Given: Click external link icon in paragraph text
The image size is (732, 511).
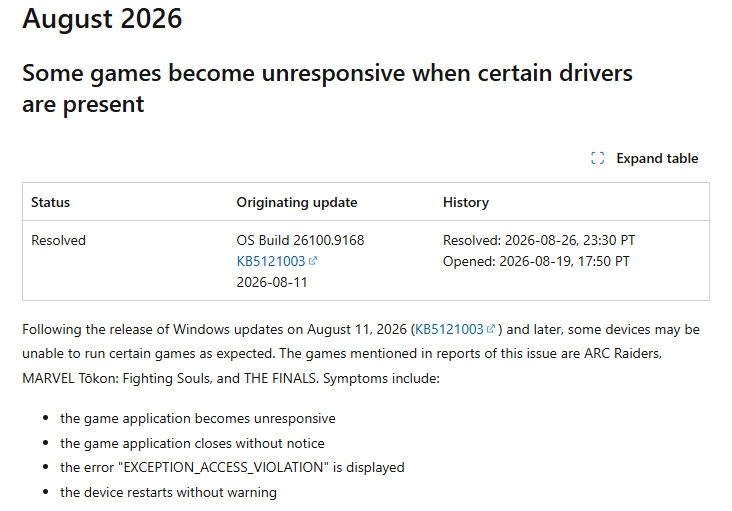Looking at the screenshot, I should coord(490,329).
